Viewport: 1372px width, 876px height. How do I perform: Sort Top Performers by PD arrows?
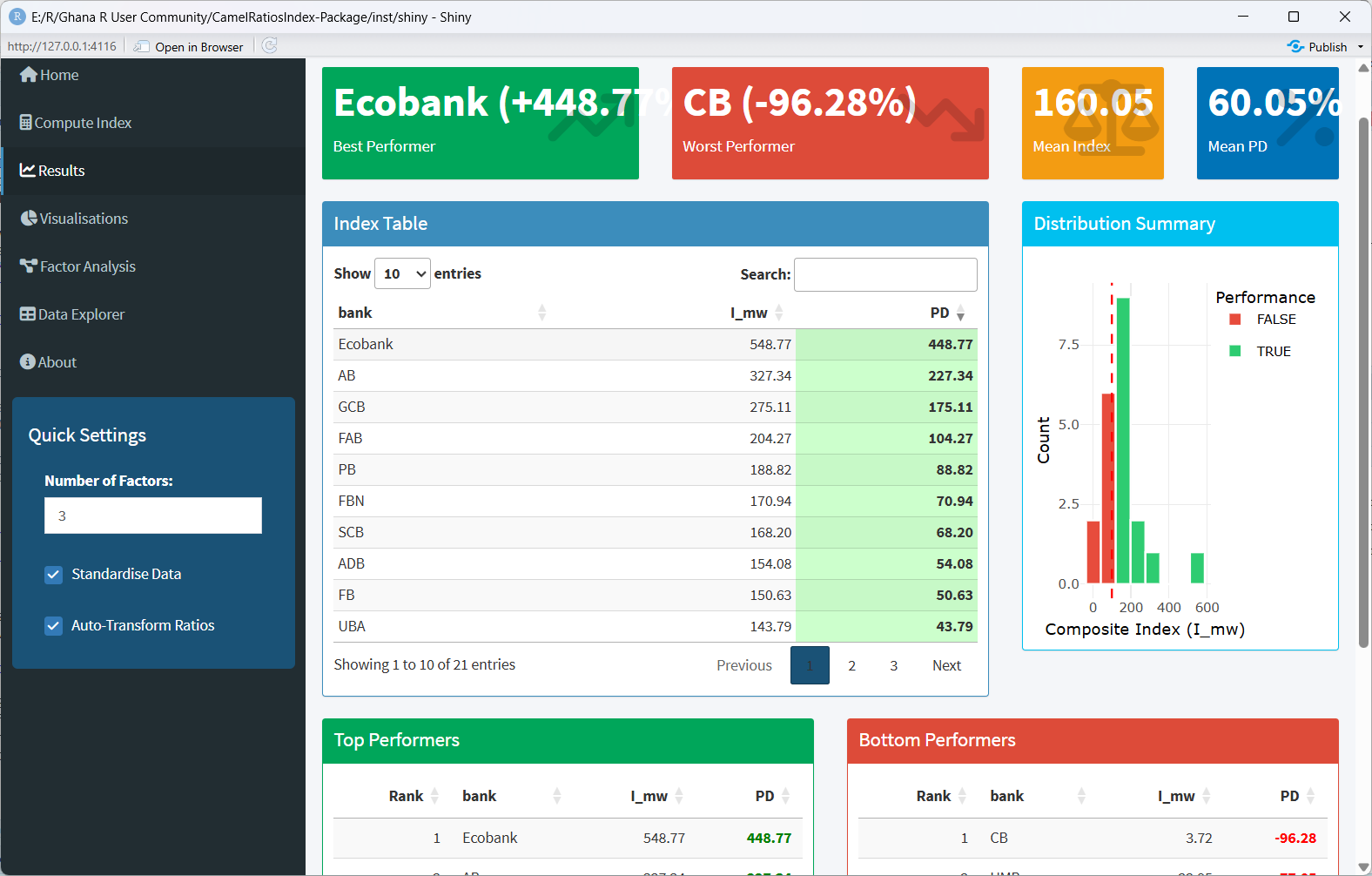coord(785,796)
